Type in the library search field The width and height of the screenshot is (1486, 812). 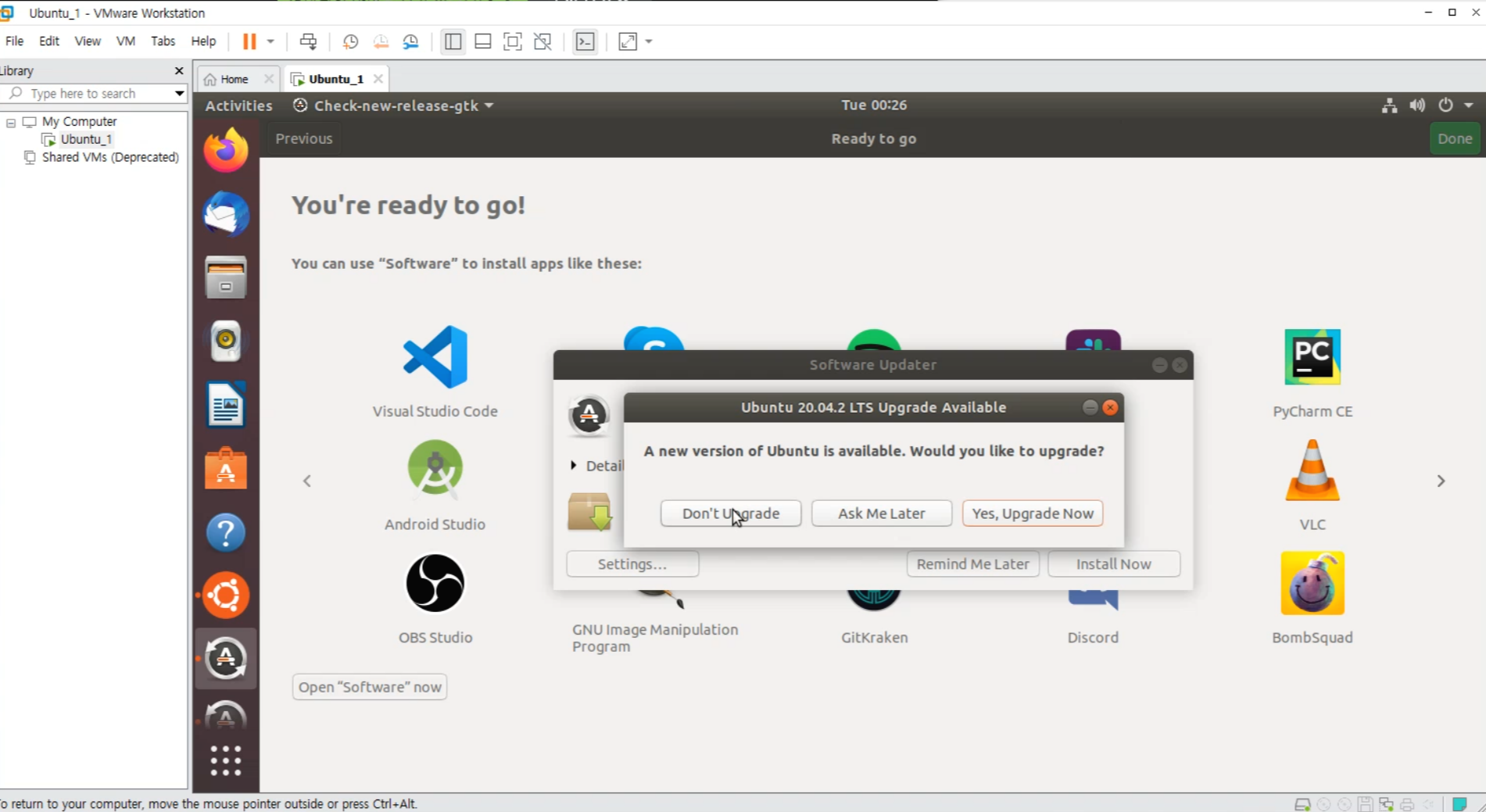(95, 93)
